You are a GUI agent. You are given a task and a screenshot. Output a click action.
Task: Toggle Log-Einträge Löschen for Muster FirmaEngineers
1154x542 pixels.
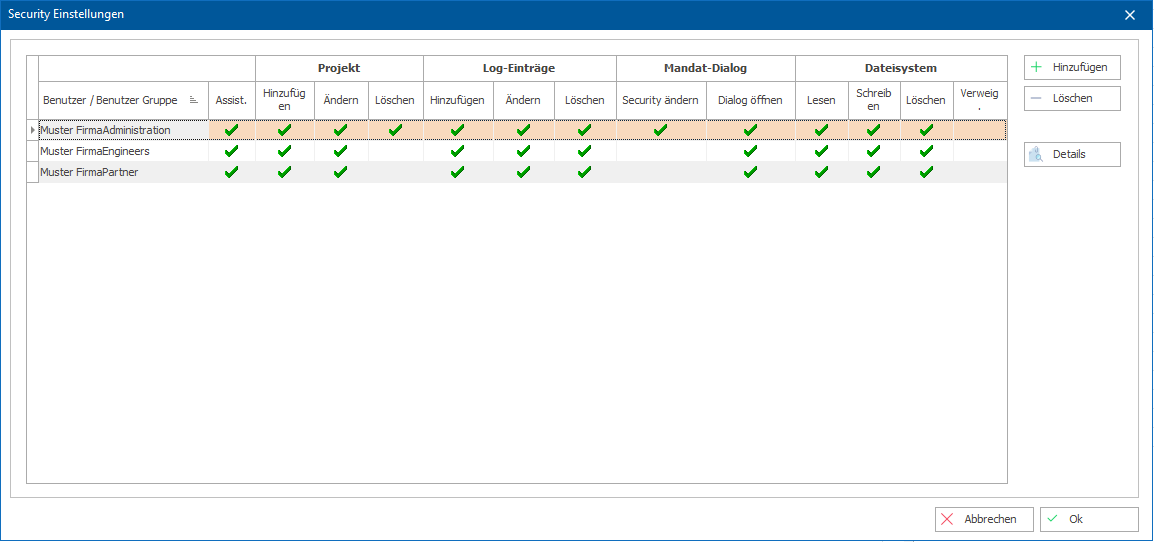pyautogui.click(x=585, y=151)
